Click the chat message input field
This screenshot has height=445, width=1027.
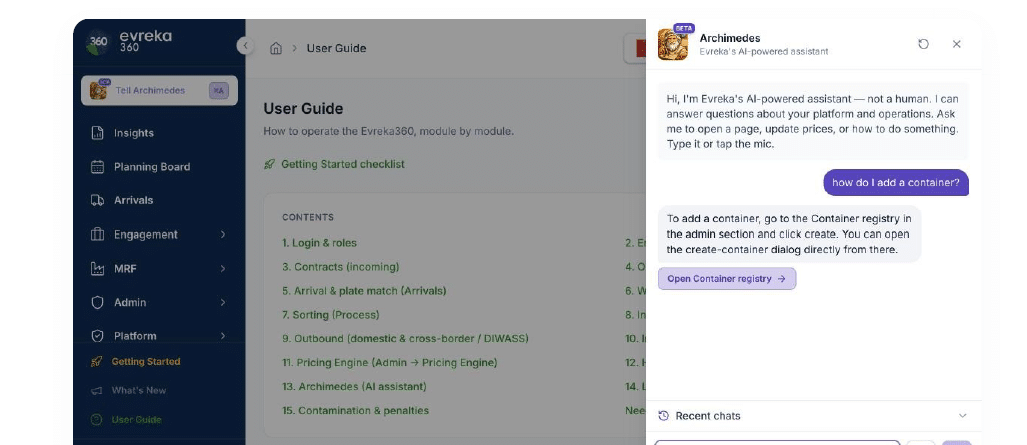coord(777,442)
